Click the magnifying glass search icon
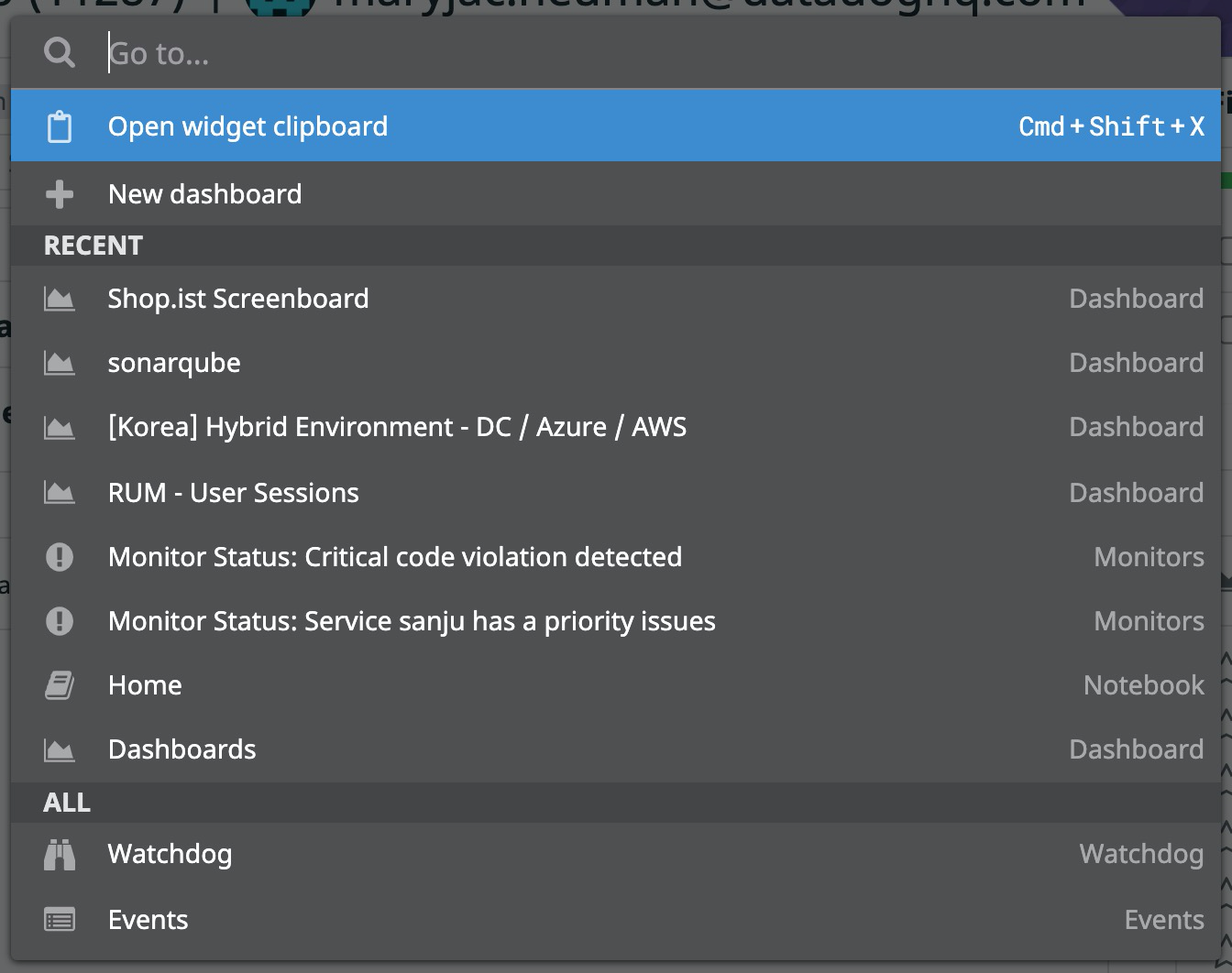The image size is (1232, 973). pos(59,52)
